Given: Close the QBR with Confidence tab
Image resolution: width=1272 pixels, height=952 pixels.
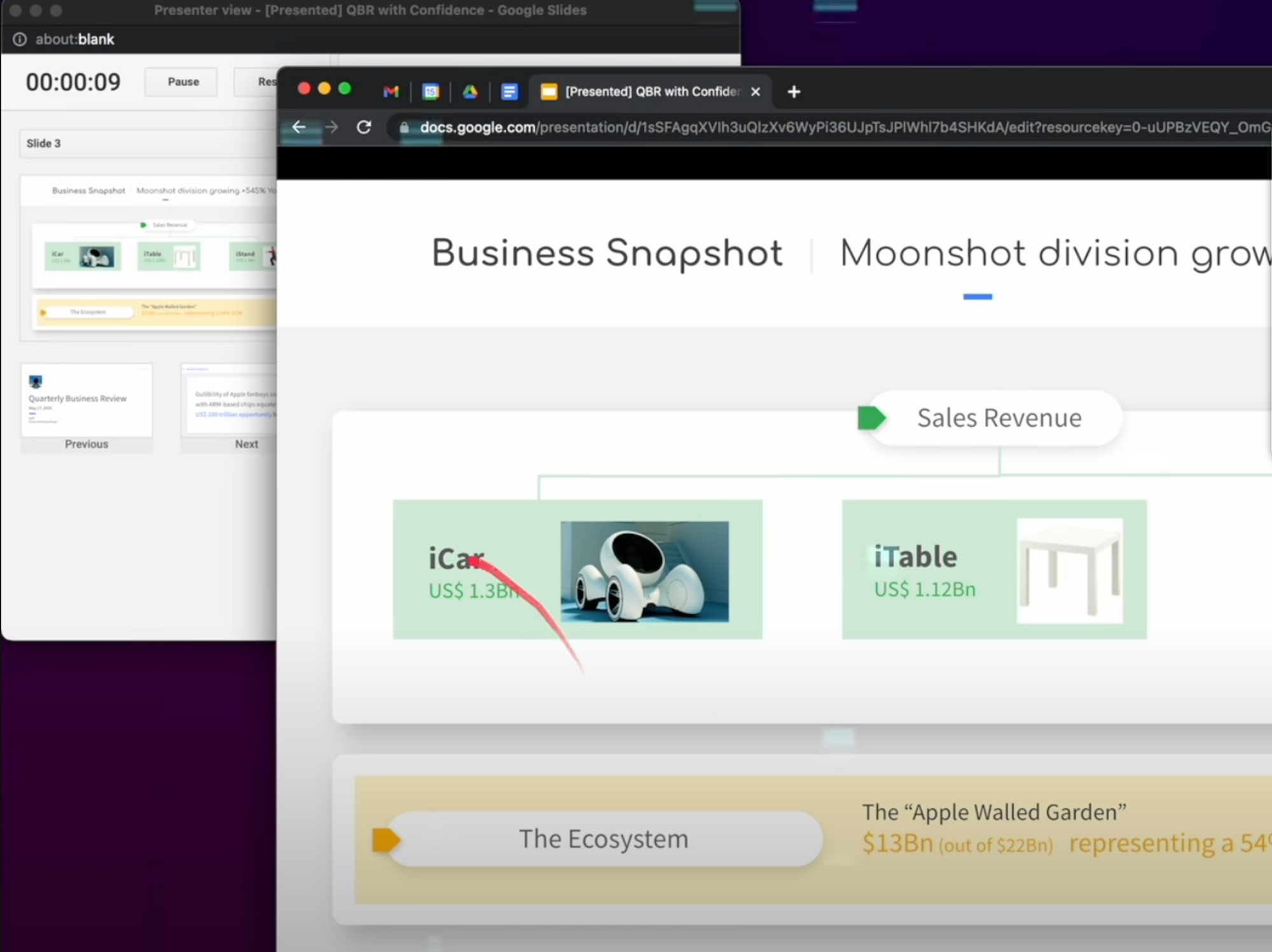Looking at the screenshot, I should [756, 92].
